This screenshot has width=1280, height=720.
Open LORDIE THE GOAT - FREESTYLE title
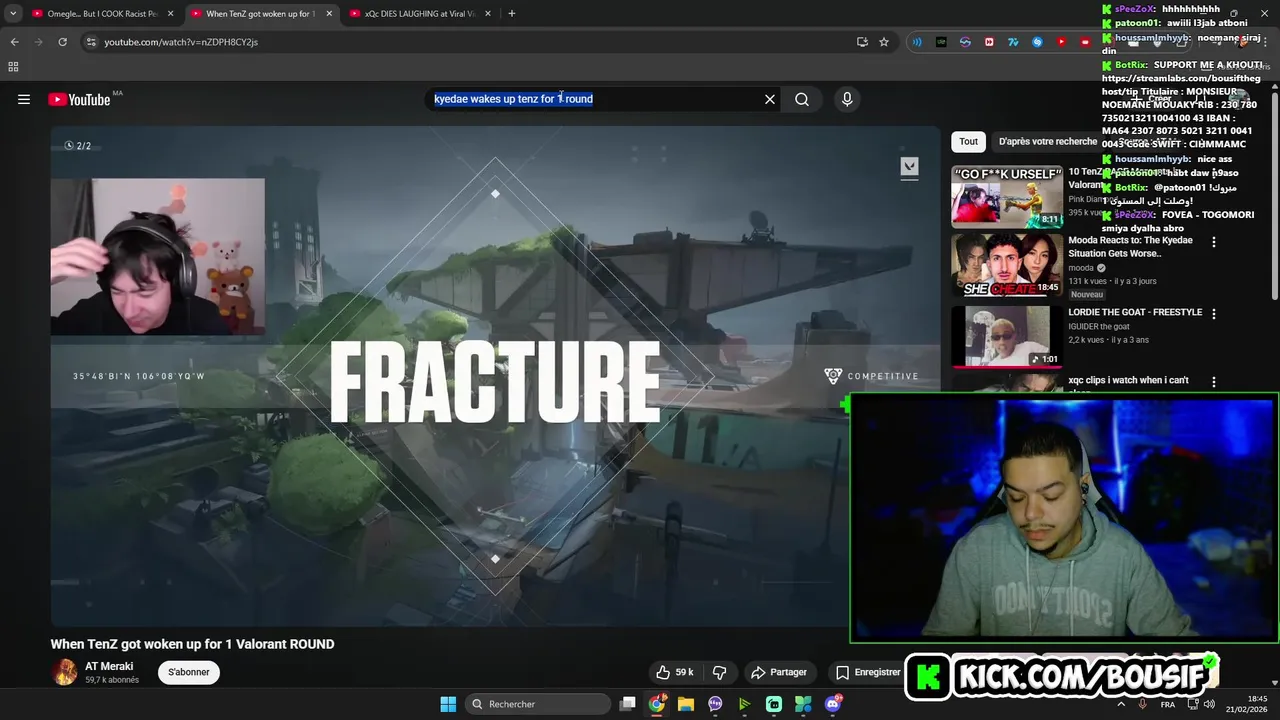pos(1135,312)
